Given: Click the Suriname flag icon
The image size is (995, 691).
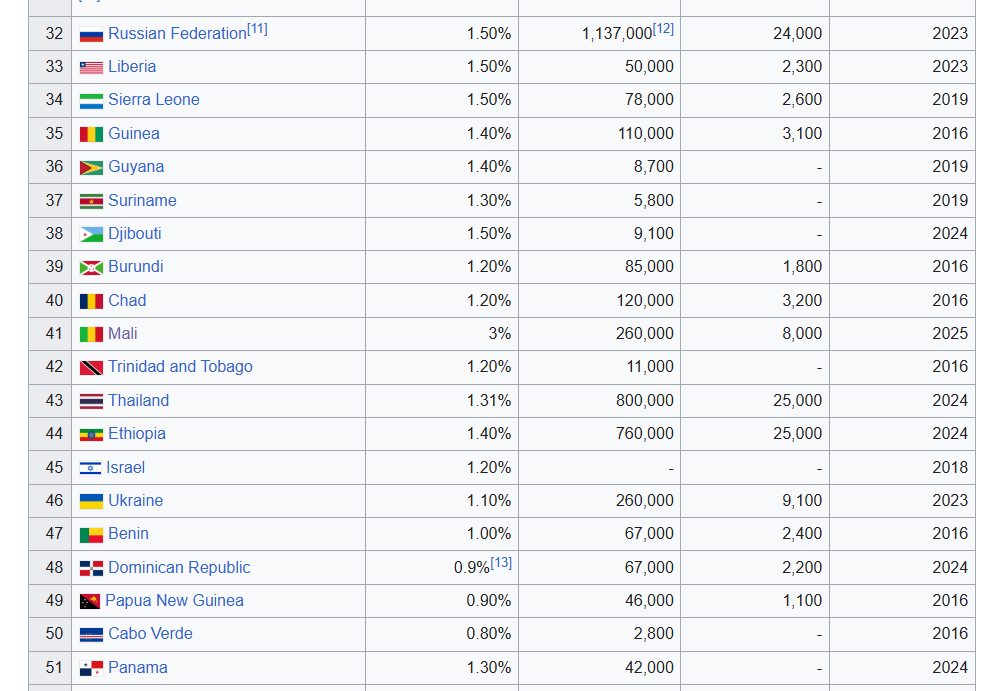Looking at the screenshot, I should 91,201.
